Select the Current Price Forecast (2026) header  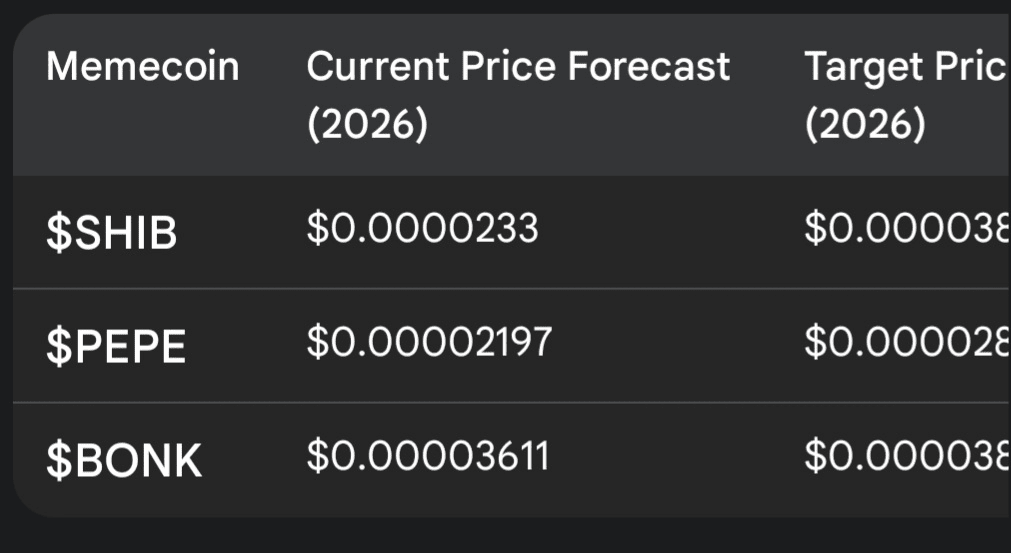[x=518, y=95]
